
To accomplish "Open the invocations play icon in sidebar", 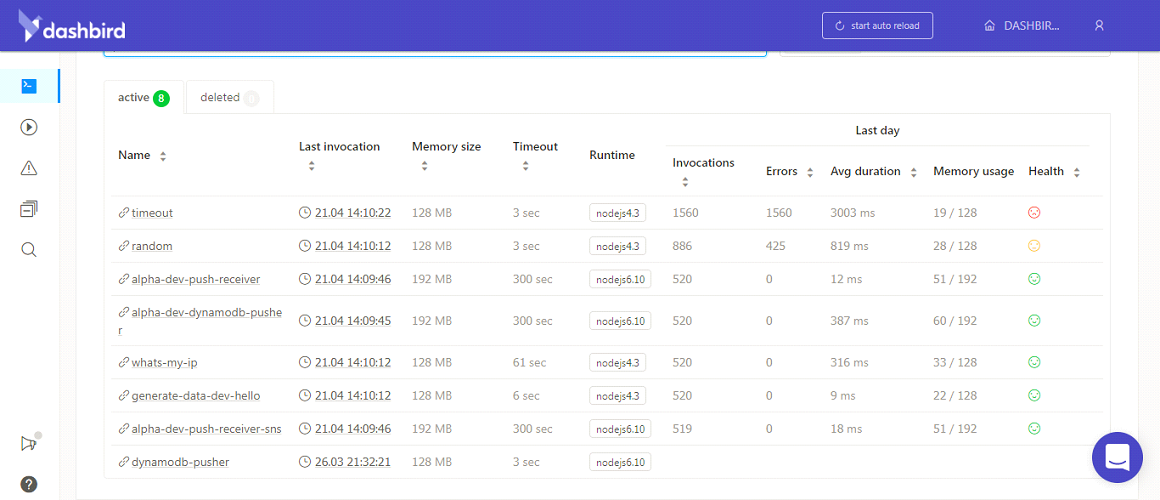I will [29, 127].
